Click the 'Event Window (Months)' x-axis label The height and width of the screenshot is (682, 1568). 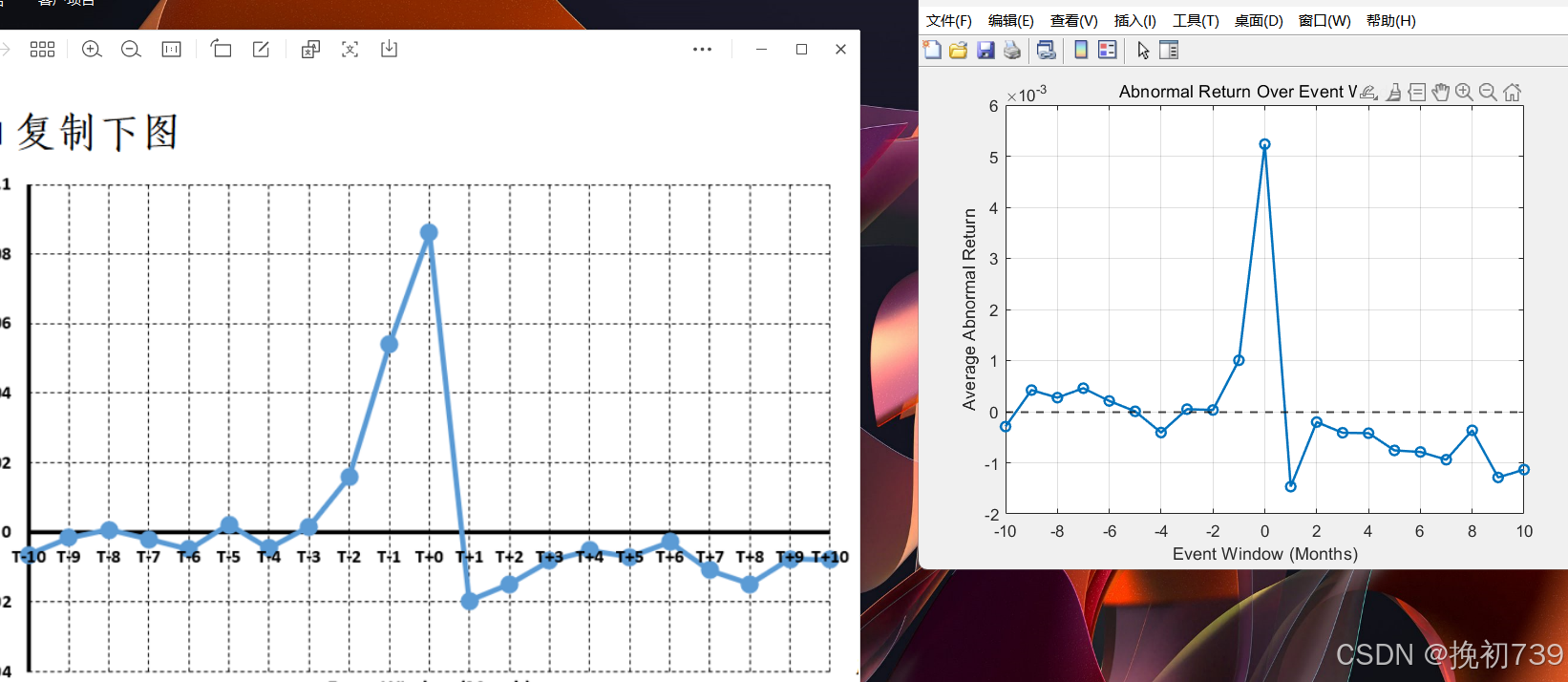point(1265,554)
